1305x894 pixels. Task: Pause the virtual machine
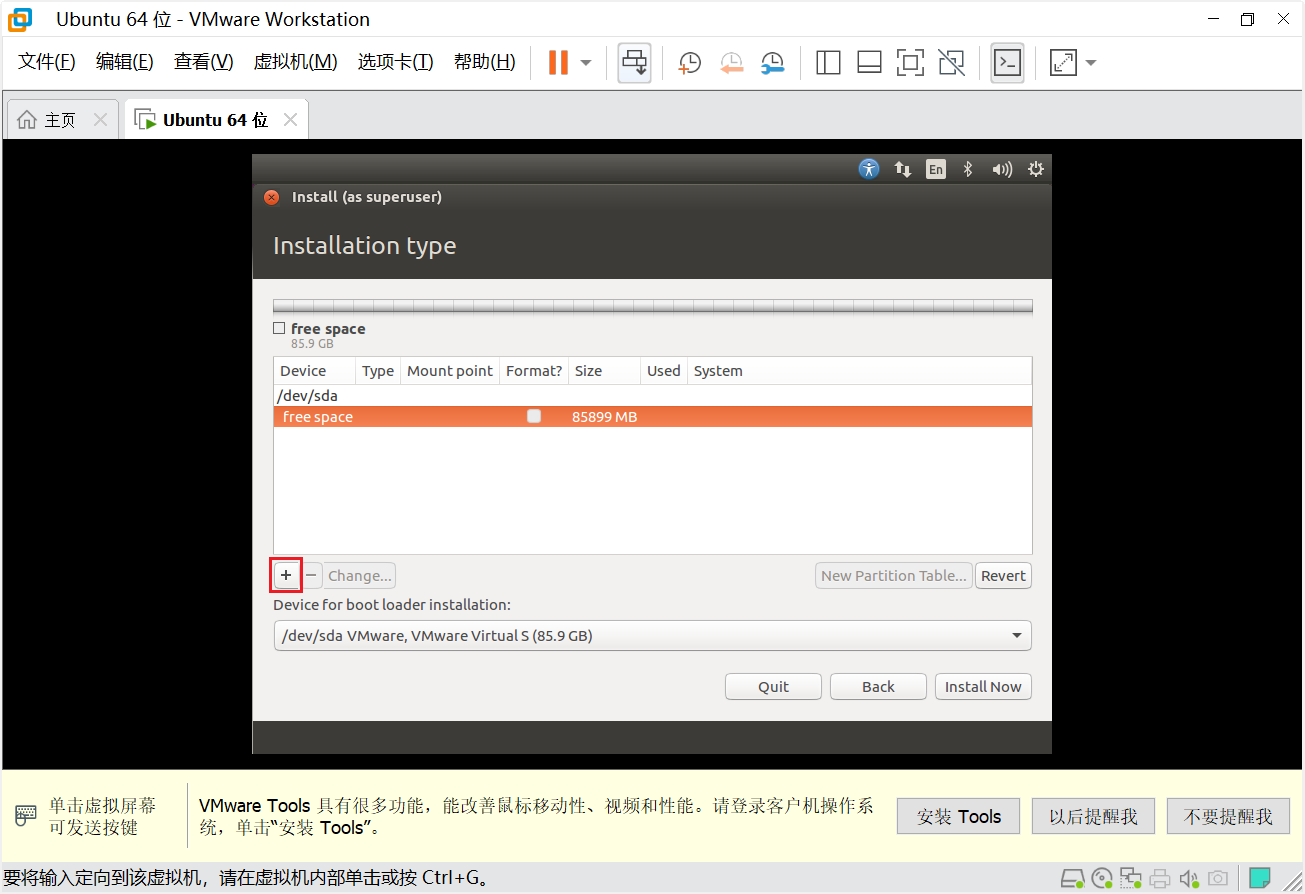[558, 62]
